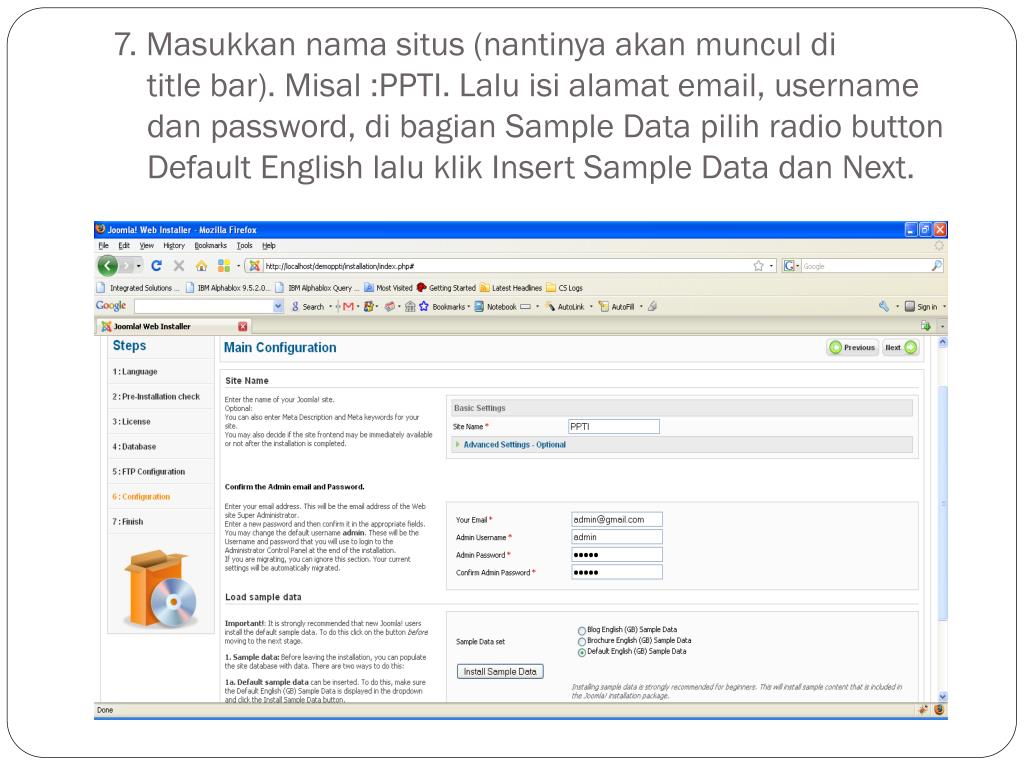Reload the page with the refresh icon
The image size is (1024, 768).
[x=156, y=266]
